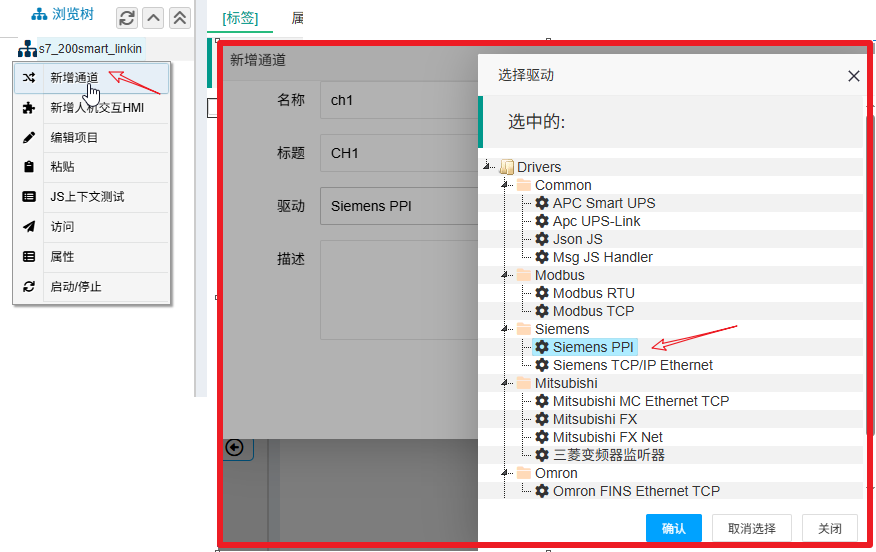Open JS上下文测试 from the context menu
Image resolution: width=876 pixels, height=552 pixels.
pyautogui.click(x=92, y=197)
